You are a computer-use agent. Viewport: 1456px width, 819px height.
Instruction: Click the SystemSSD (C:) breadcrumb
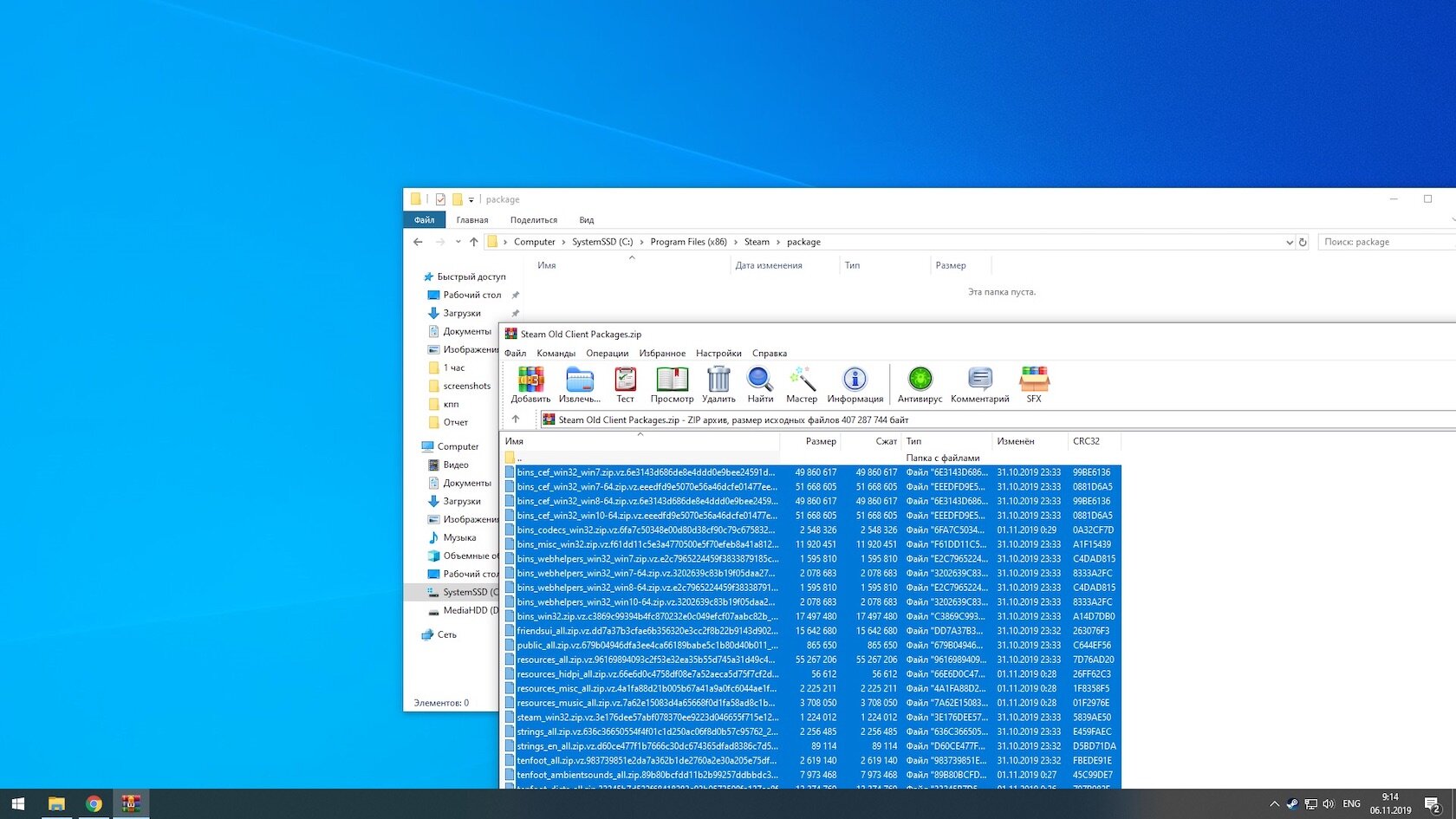point(602,242)
